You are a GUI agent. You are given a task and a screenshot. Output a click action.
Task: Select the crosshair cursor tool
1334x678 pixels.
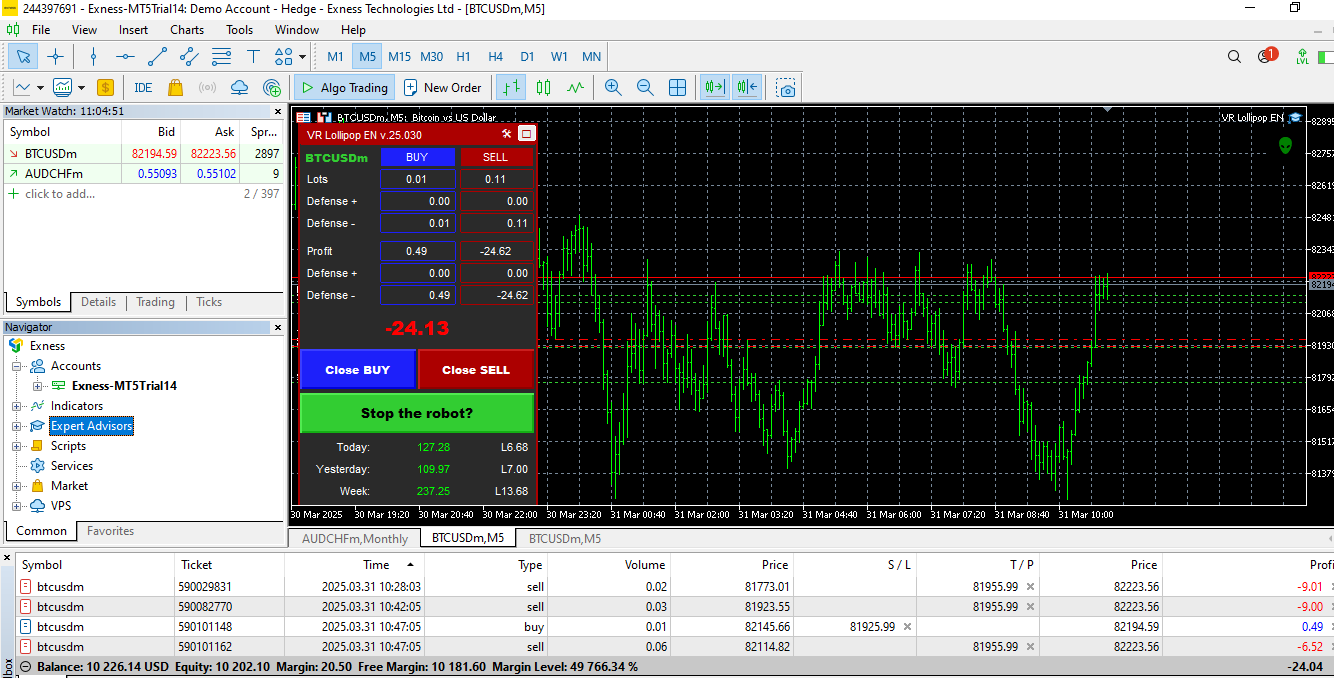56,57
